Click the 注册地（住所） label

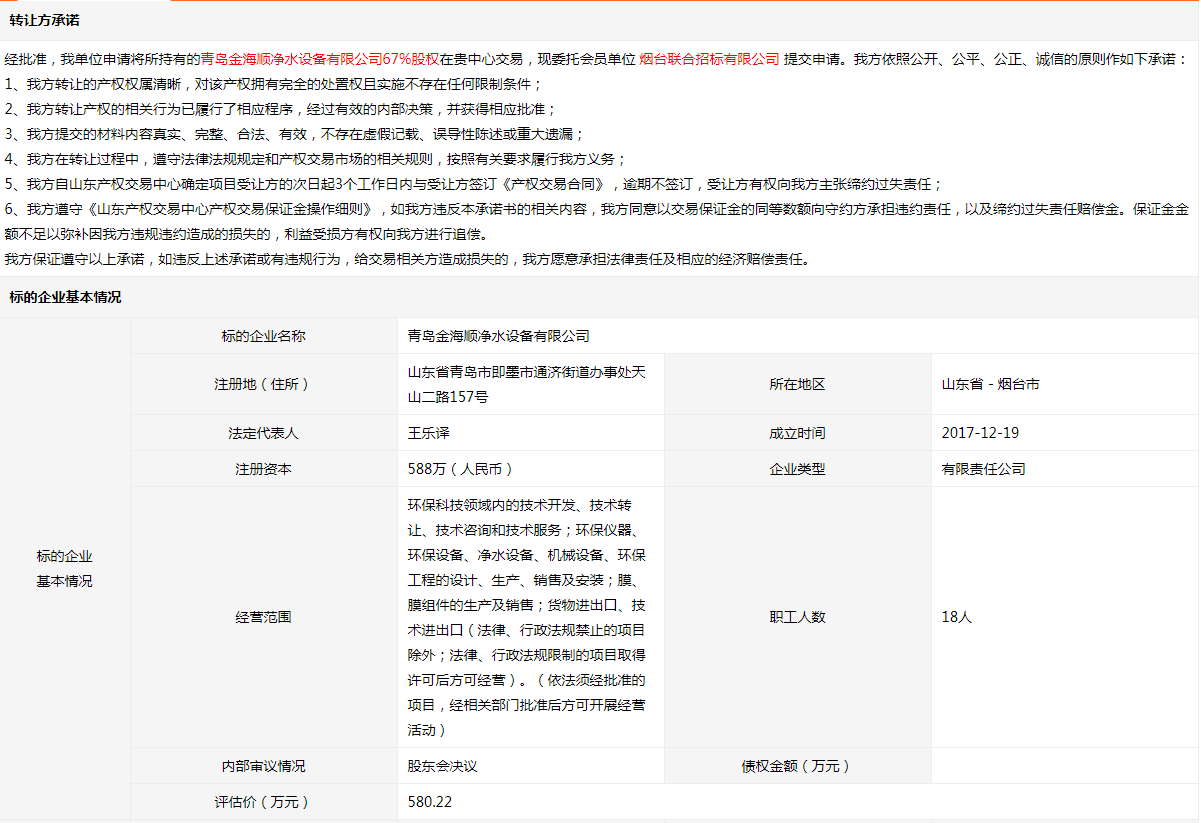tap(264, 384)
